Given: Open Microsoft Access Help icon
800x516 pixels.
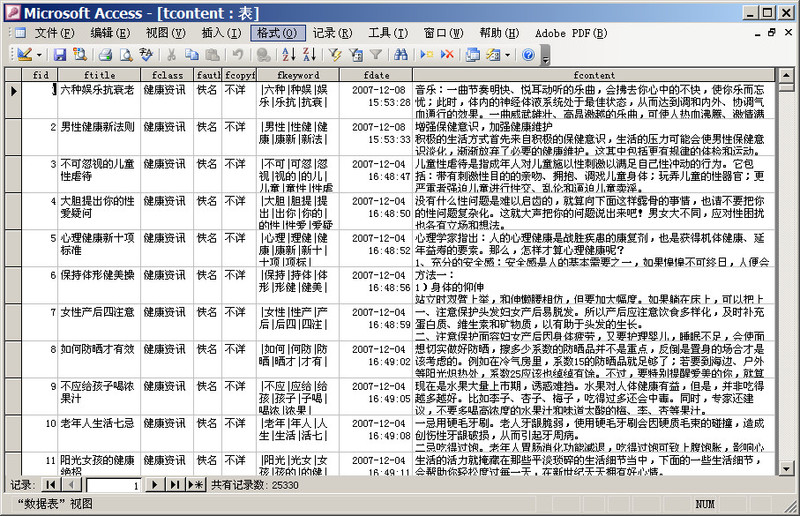Looking at the screenshot, I should click(529, 54).
